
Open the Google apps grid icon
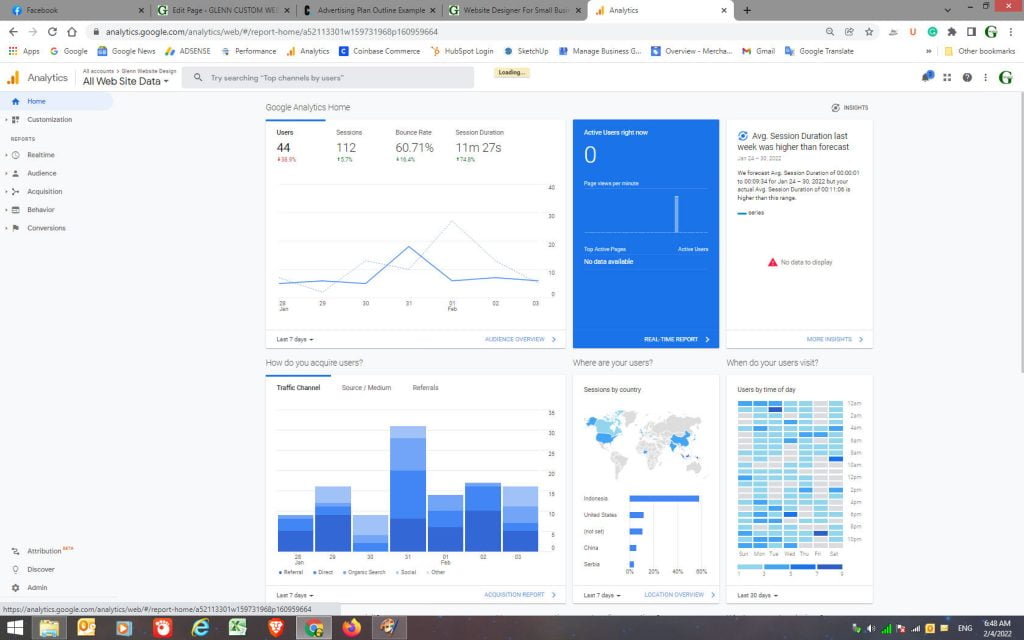click(x=947, y=76)
